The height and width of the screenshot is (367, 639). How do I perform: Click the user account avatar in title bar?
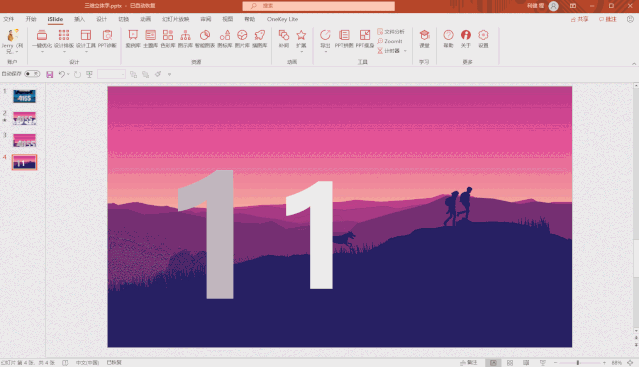[x=553, y=6]
